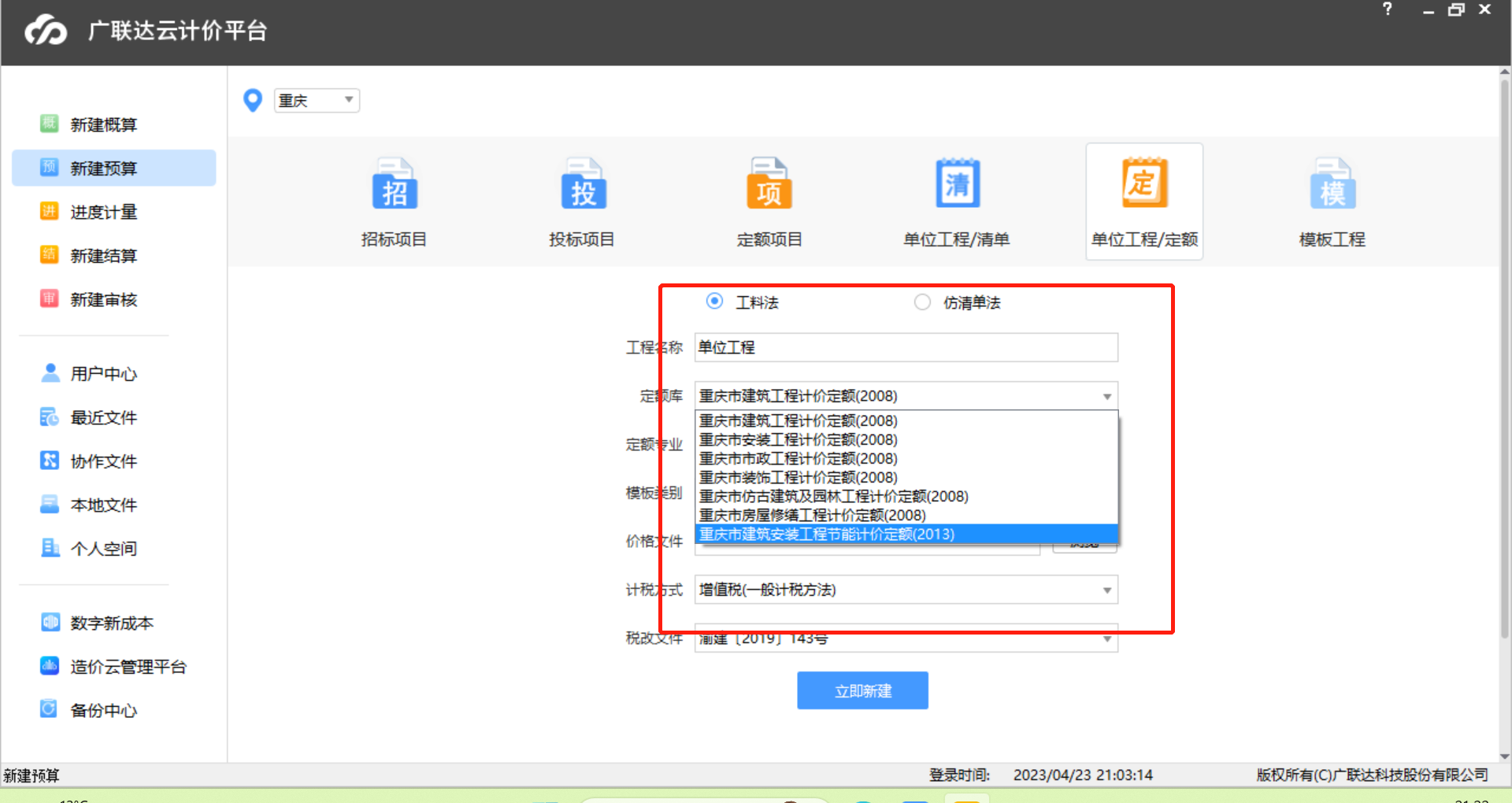This screenshot has width=1512, height=803.
Task: Click the 最近文件 icon
Action: [50, 416]
